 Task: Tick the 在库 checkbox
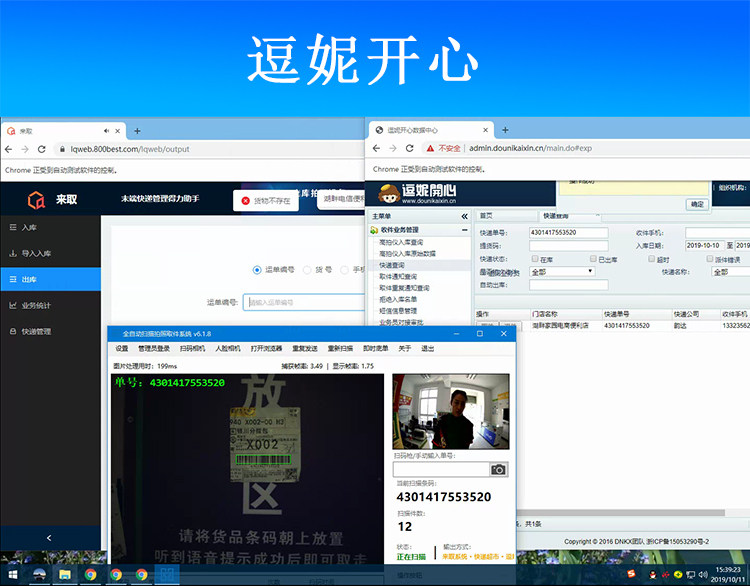click(535, 259)
